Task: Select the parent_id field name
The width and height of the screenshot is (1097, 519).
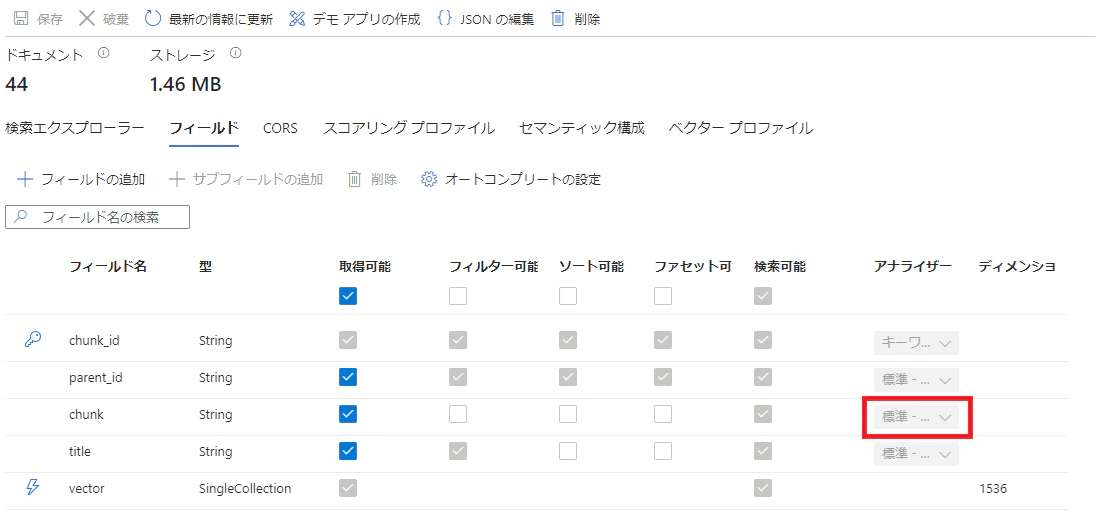Action: (x=97, y=378)
